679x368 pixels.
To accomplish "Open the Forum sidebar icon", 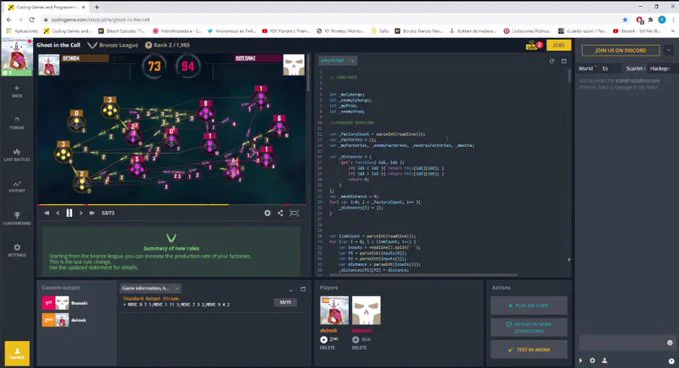I will pyautogui.click(x=17, y=123).
